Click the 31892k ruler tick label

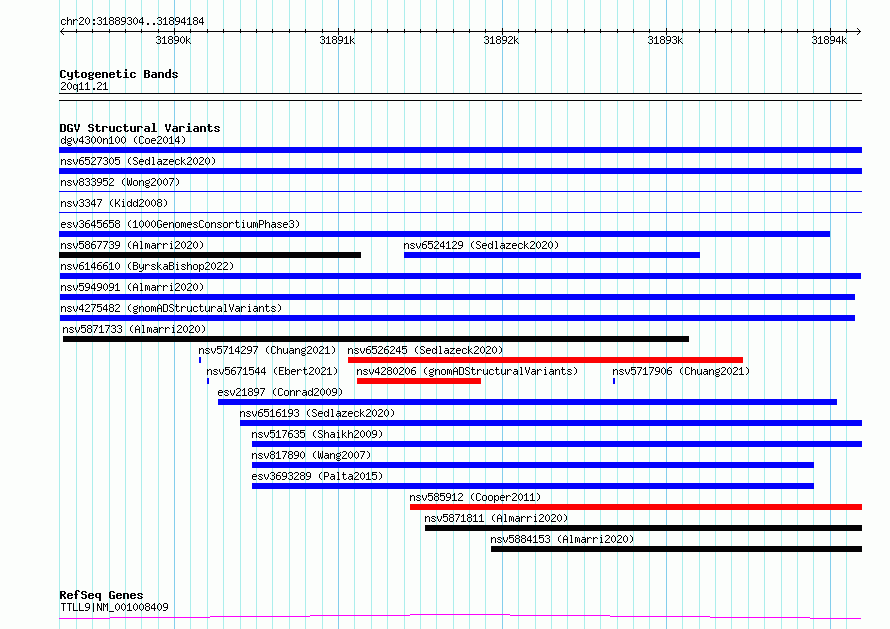501,40
